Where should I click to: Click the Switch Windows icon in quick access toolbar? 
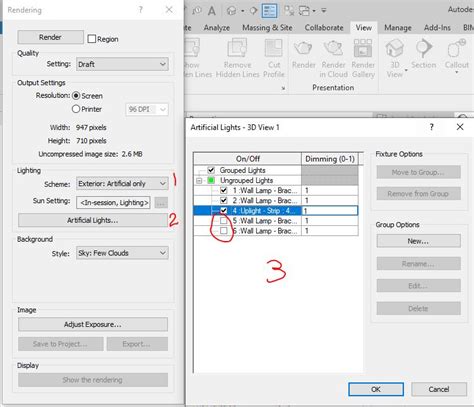pos(304,11)
